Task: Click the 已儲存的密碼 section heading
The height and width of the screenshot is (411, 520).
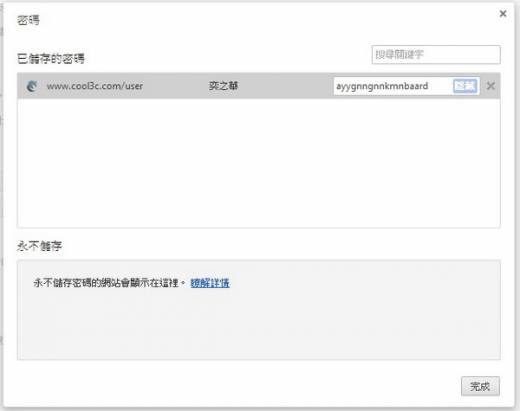Action: click(x=51, y=59)
